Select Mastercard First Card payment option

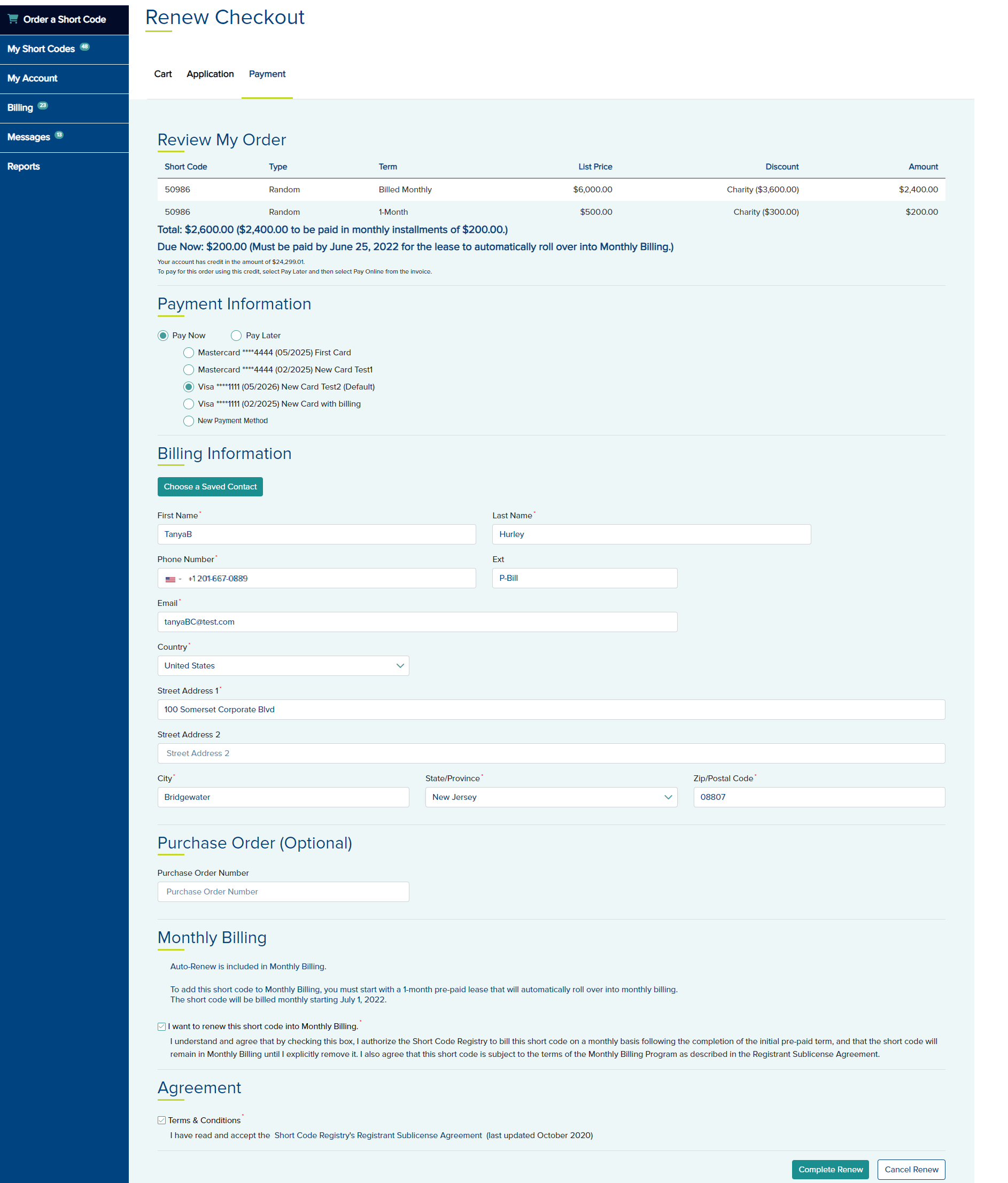[x=189, y=353]
